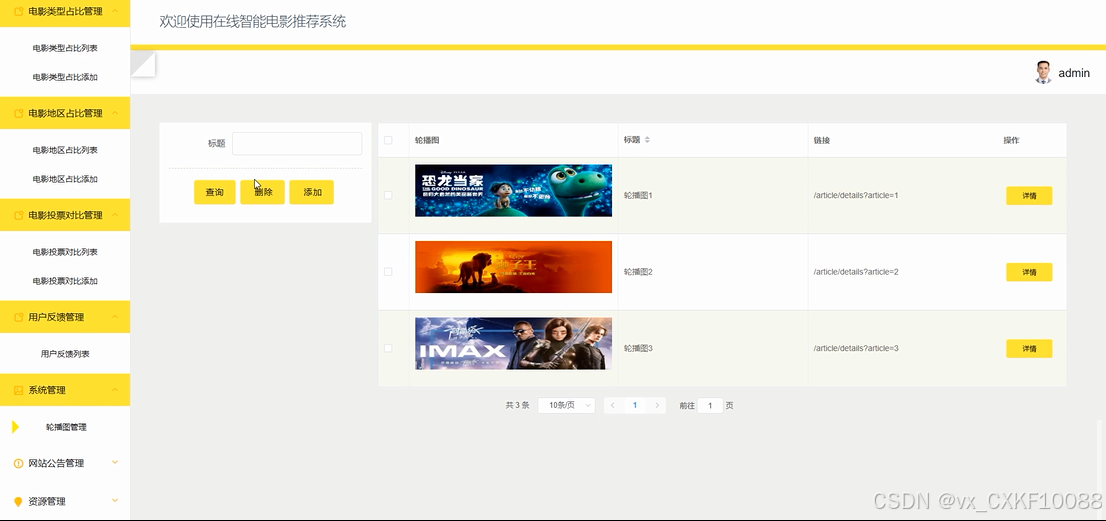Open 电影投票对比列表 menu item

pyautogui.click(x=65, y=252)
